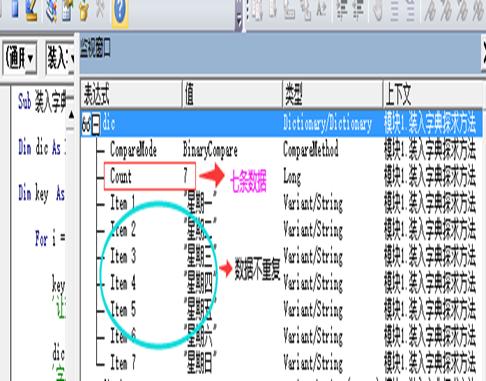Viewport: 486px width, 381px height.
Task: Click the "星期六" value cell
Action: pos(200,335)
